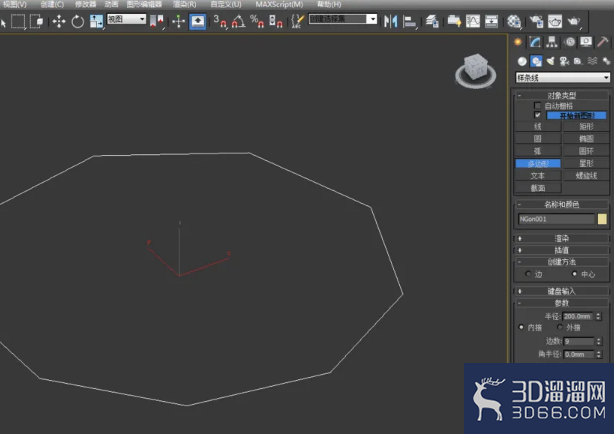614x434 pixels.
Task: Select the Systems category icon
Action: click(x=606, y=61)
